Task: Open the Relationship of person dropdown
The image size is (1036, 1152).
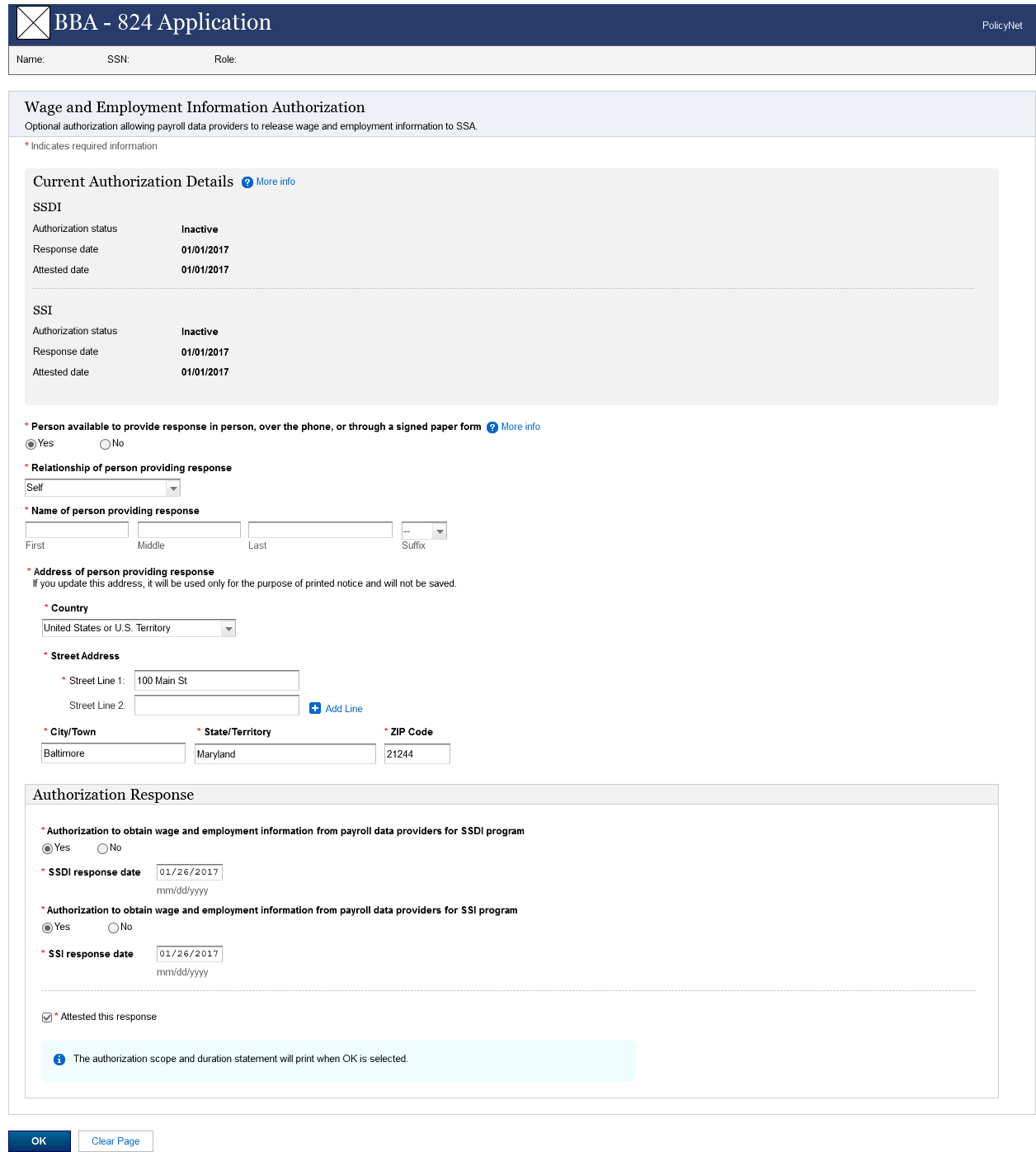Action: click(103, 488)
